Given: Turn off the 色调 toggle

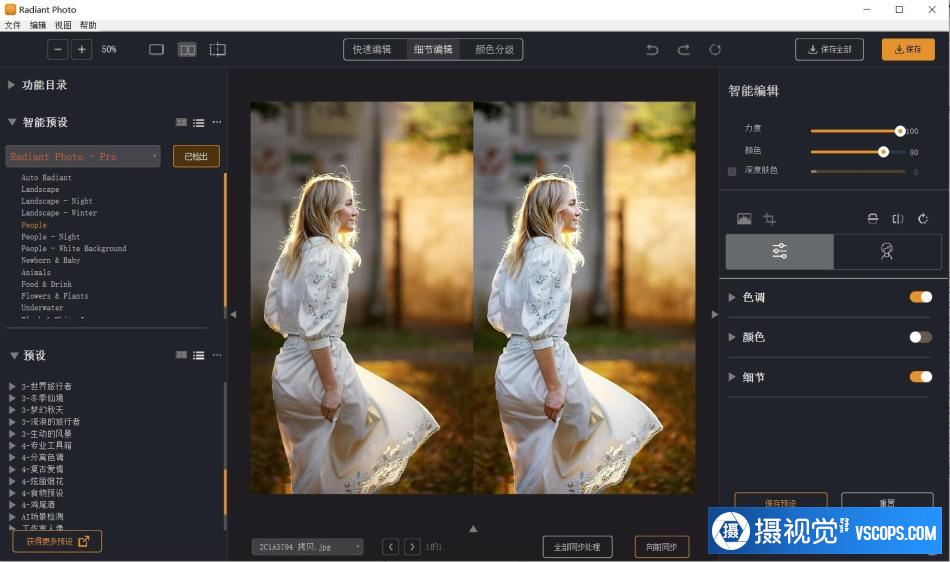Looking at the screenshot, I should click(x=920, y=297).
